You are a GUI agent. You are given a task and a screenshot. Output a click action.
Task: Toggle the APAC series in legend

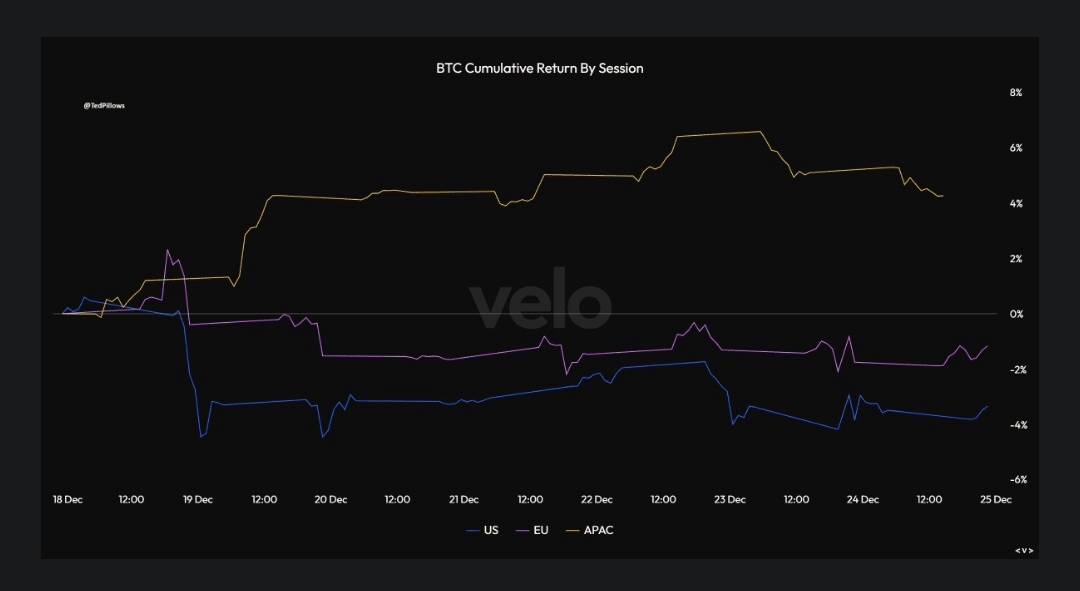pos(598,530)
